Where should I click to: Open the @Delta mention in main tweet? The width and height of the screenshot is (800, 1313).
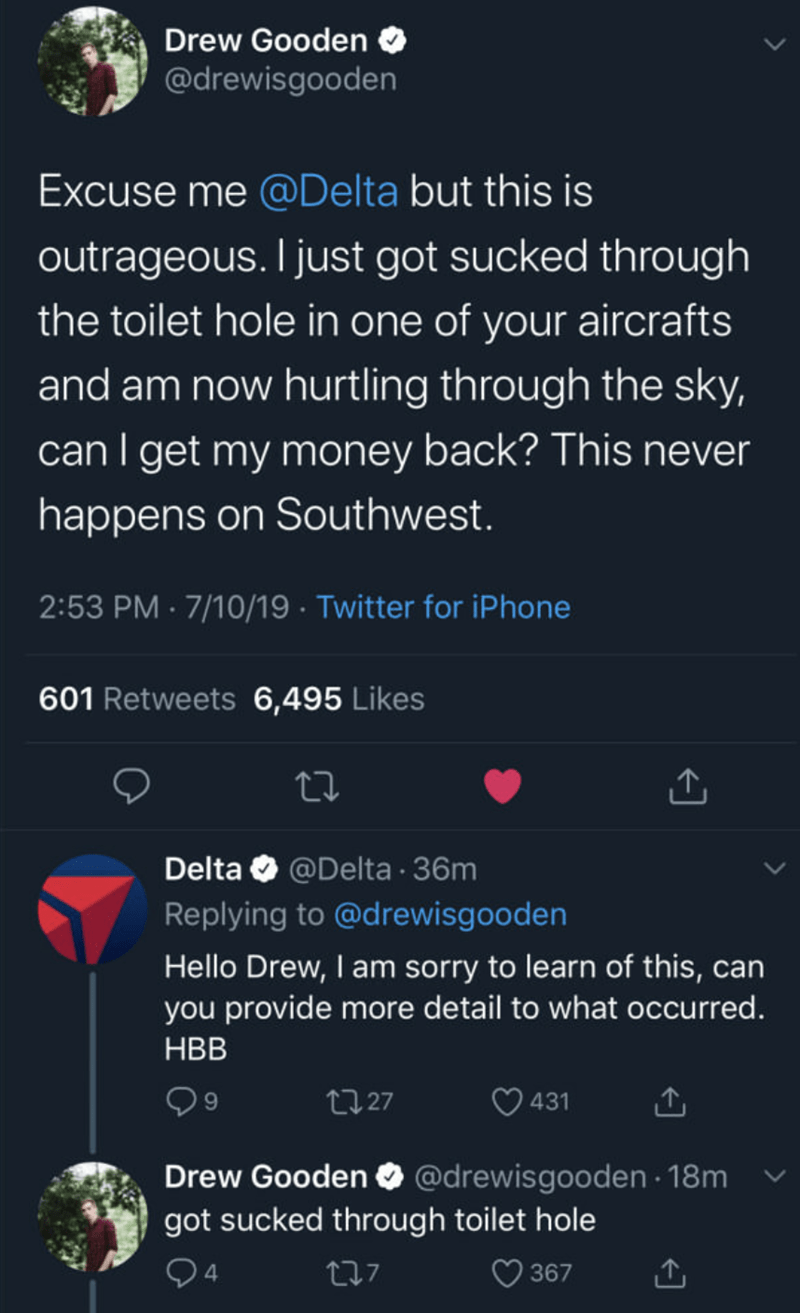click(328, 192)
